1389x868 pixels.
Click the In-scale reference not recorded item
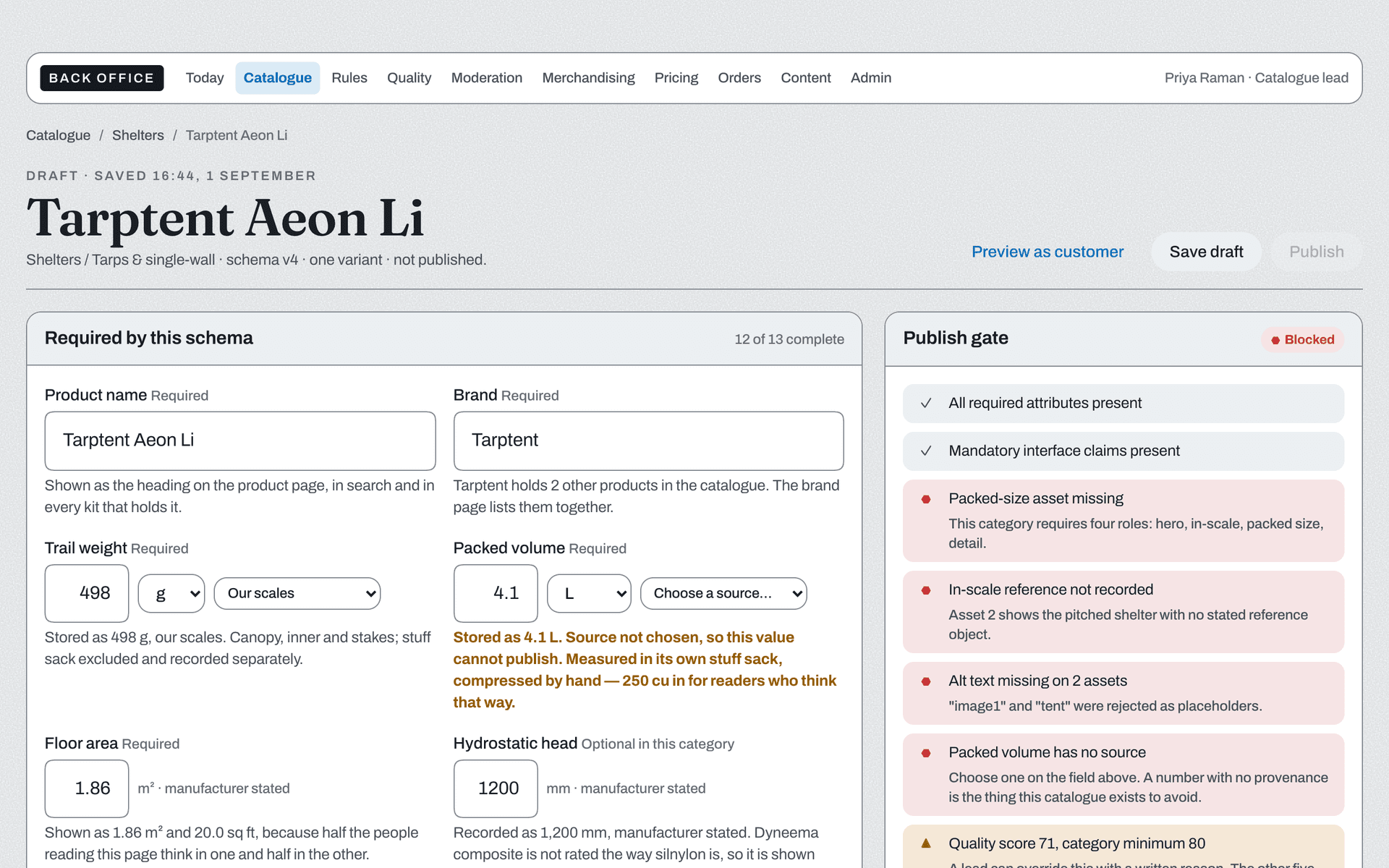tap(1123, 612)
